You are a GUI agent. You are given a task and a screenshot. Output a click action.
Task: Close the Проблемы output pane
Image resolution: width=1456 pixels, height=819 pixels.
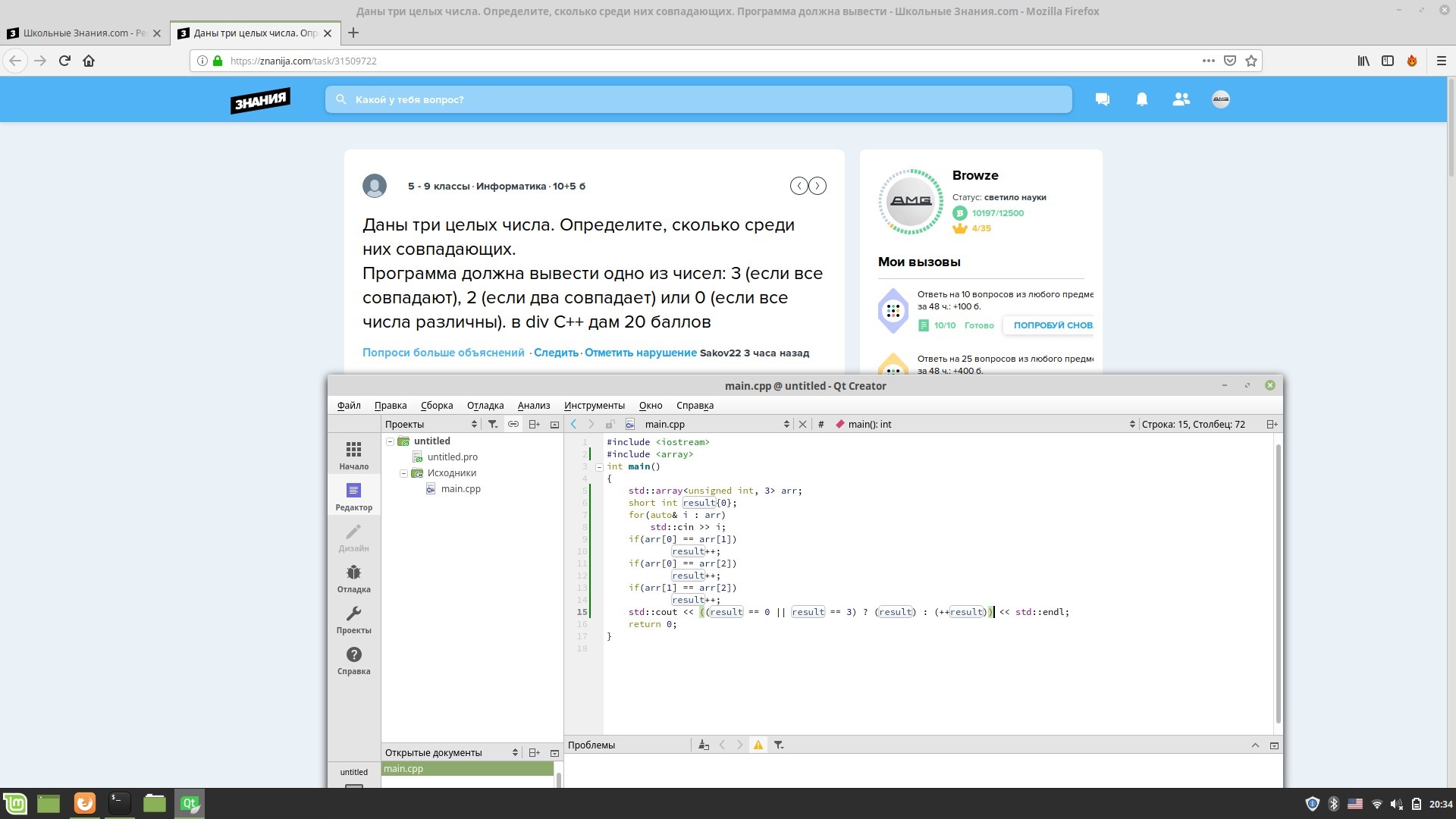click(1274, 745)
